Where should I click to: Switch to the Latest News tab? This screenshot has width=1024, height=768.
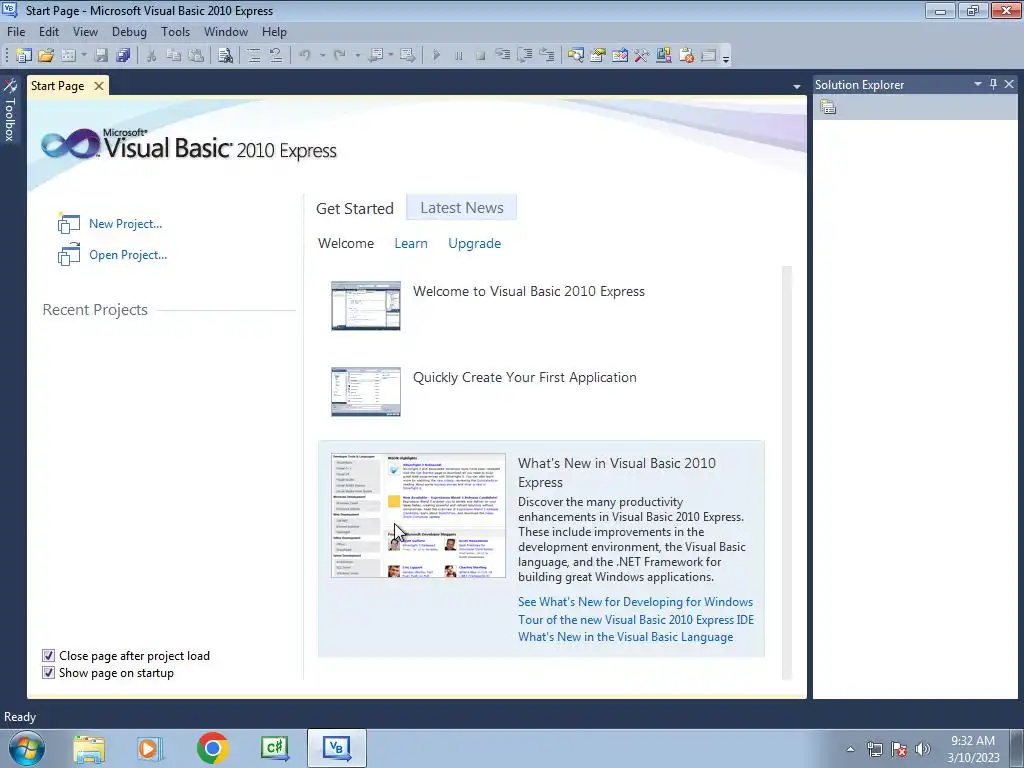pyautogui.click(x=462, y=208)
